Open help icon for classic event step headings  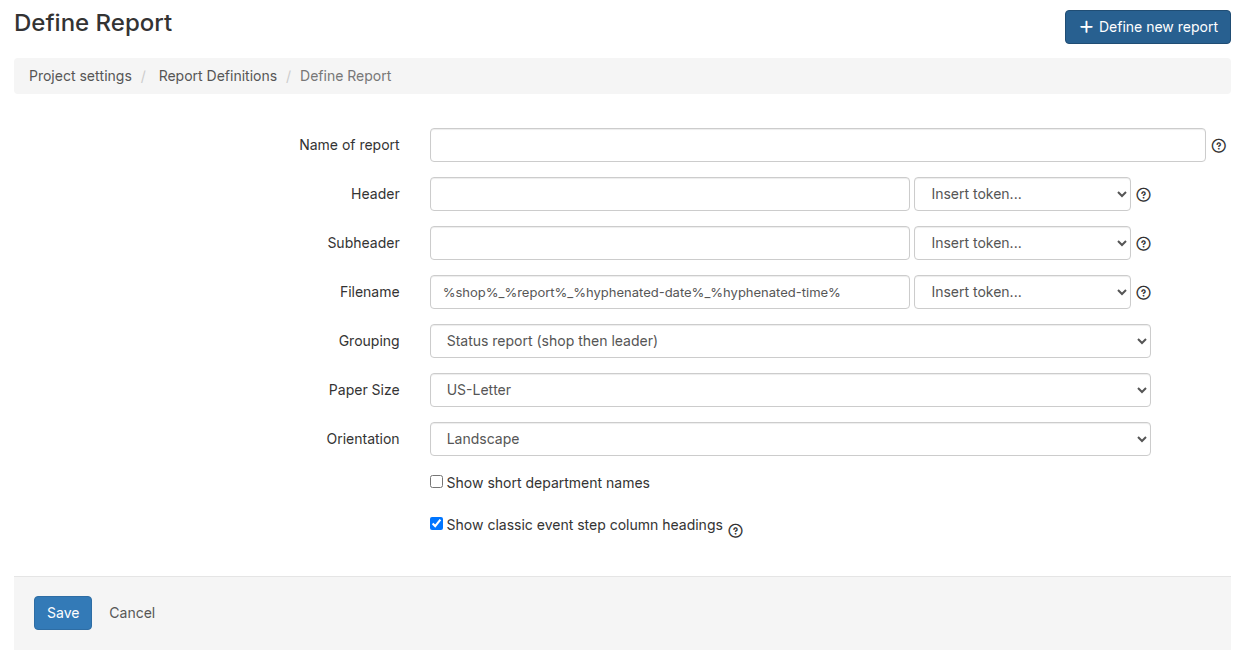[735, 531]
